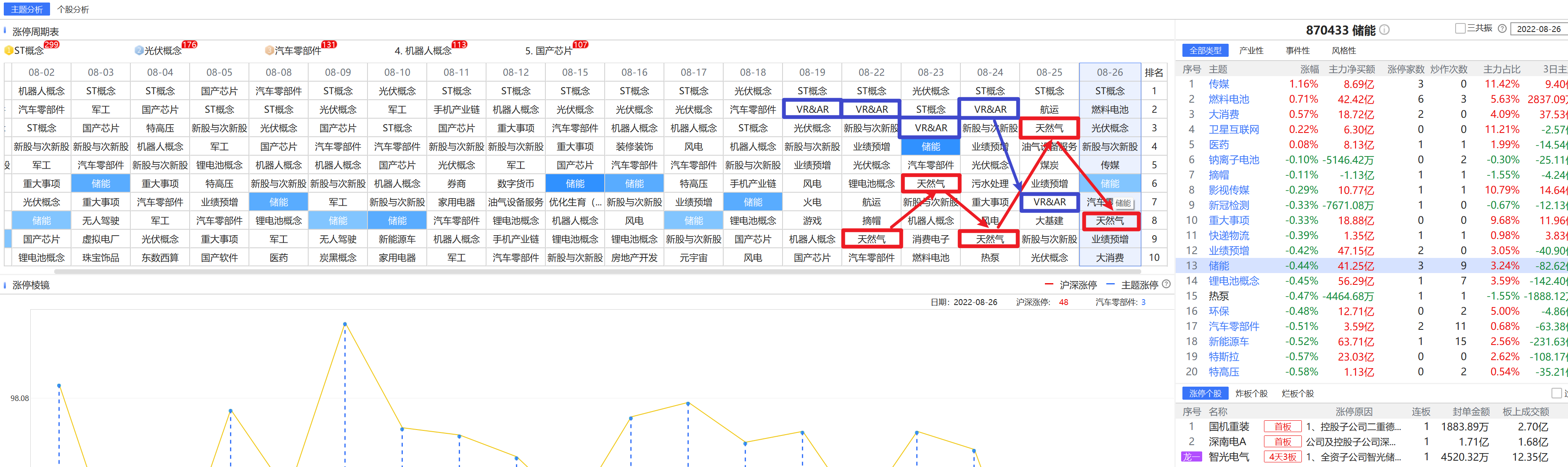
Task: Select the 风格性 filter tab
Action: click(x=1344, y=50)
